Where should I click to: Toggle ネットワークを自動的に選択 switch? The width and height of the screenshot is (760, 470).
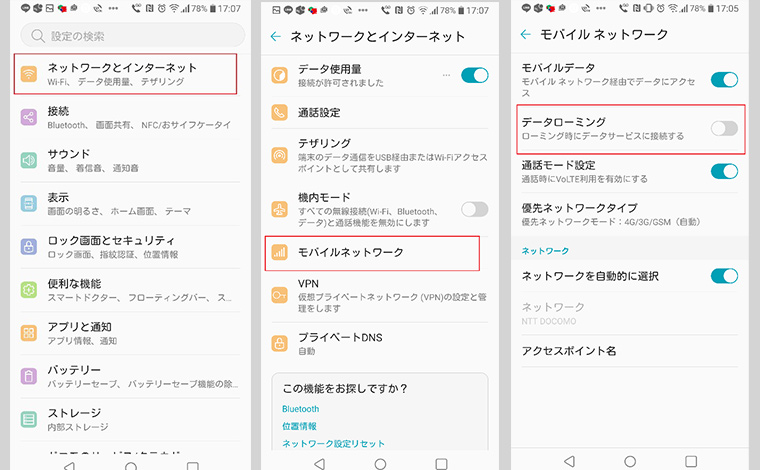(x=724, y=276)
